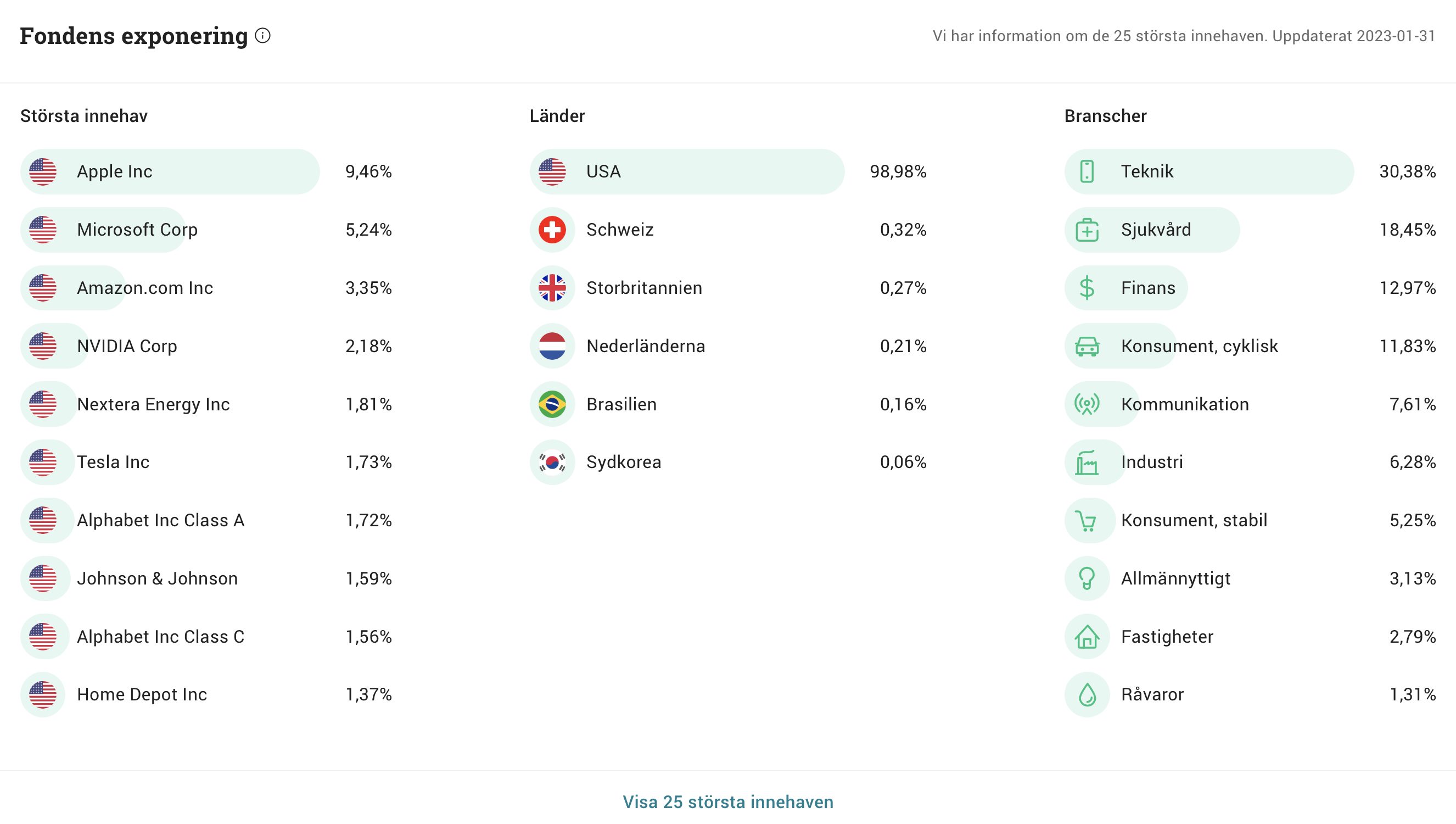Click the Storbritannien country entry

point(643,288)
